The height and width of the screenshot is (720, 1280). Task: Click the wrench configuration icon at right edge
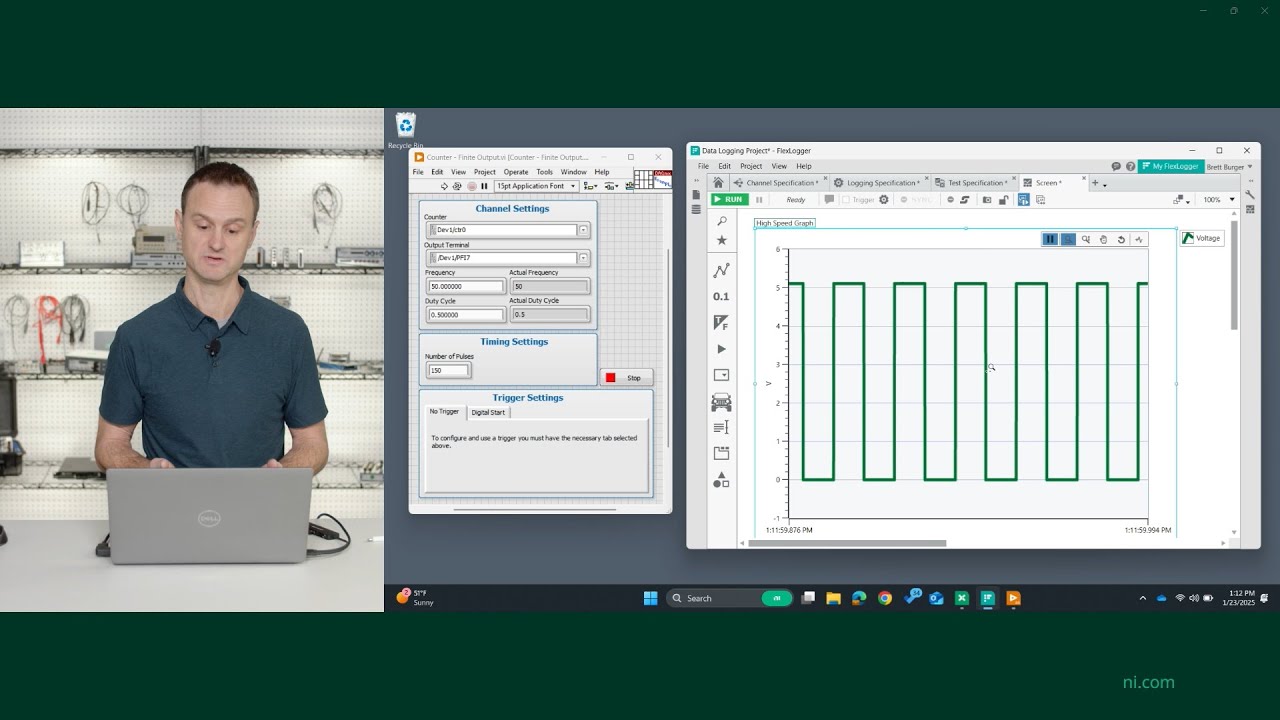coord(1250,195)
